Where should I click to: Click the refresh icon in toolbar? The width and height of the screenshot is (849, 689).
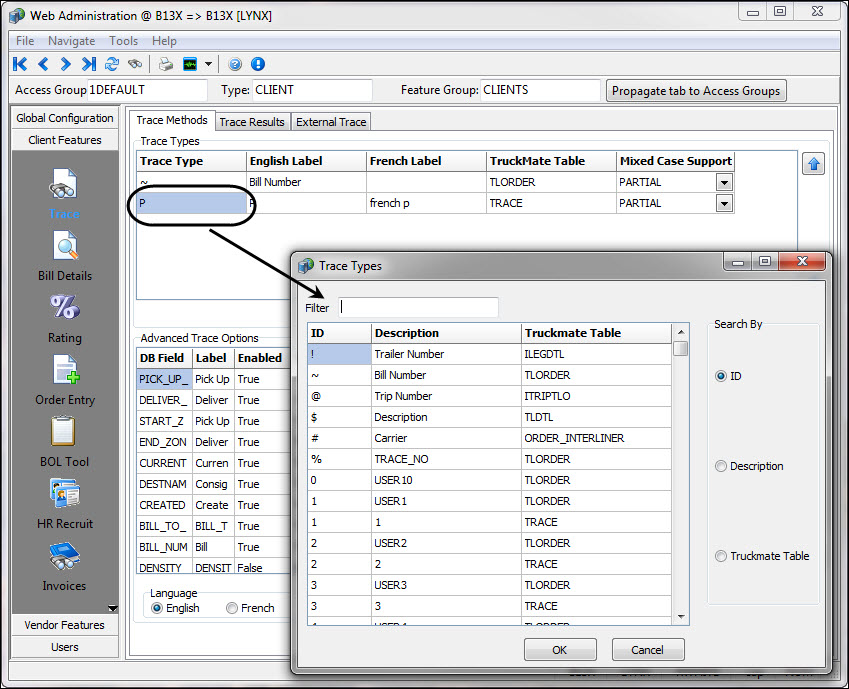pos(112,64)
